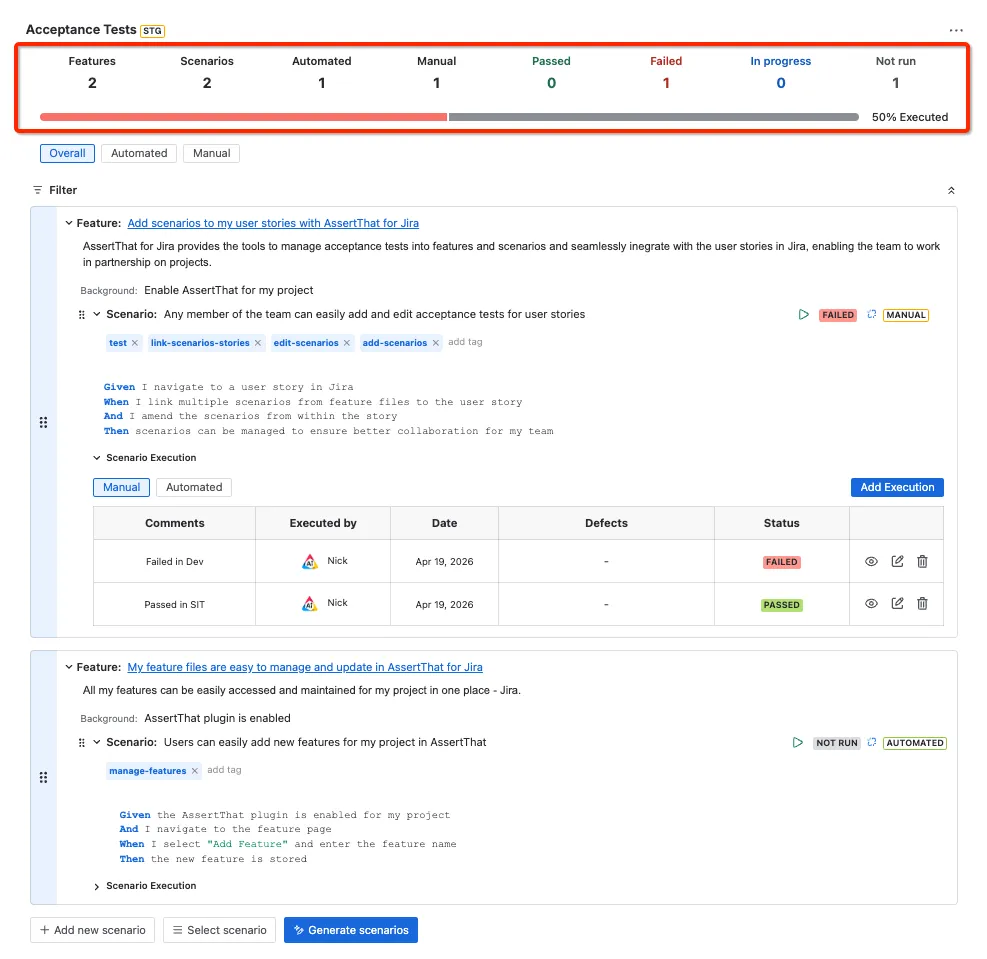Image resolution: width=987 pixels, height=959 pixels.
Task: Grab the drag handle of first feature
Action: click(43, 422)
